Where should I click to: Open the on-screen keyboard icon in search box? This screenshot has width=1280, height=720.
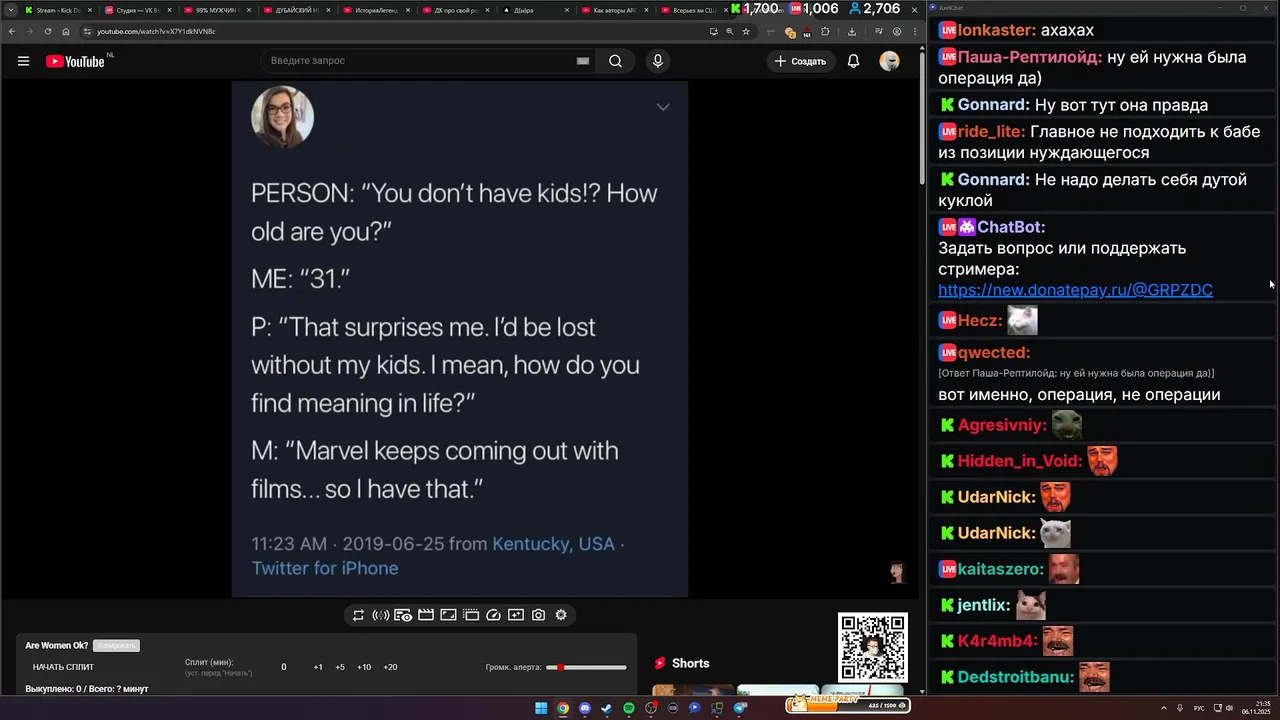click(x=583, y=61)
